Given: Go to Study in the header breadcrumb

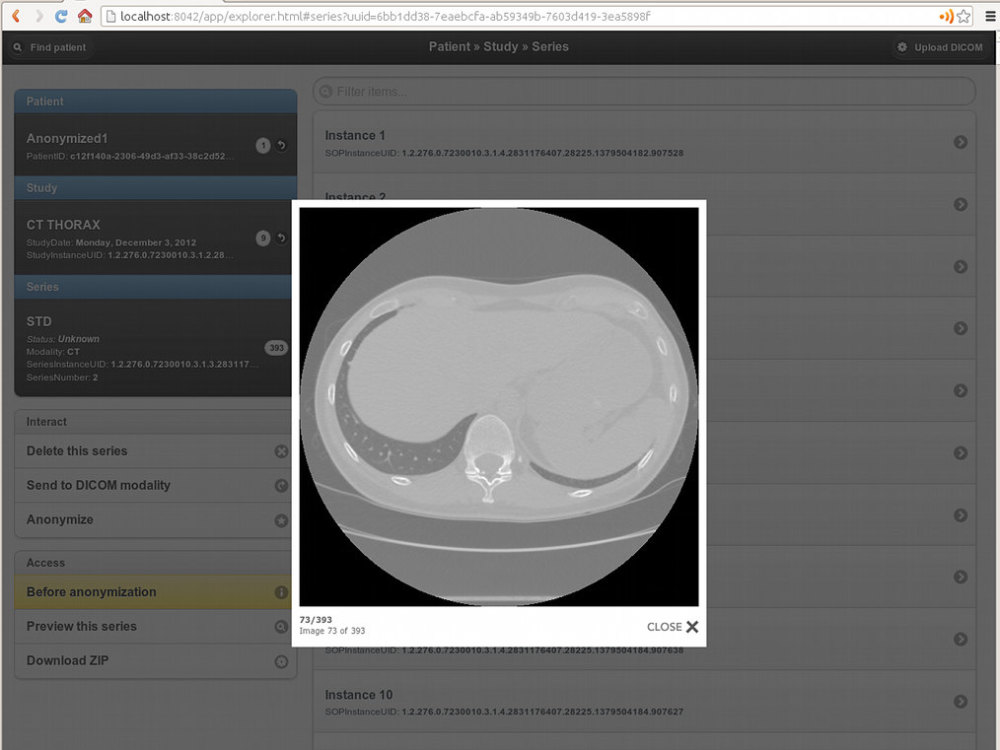Looking at the screenshot, I should coord(501,47).
